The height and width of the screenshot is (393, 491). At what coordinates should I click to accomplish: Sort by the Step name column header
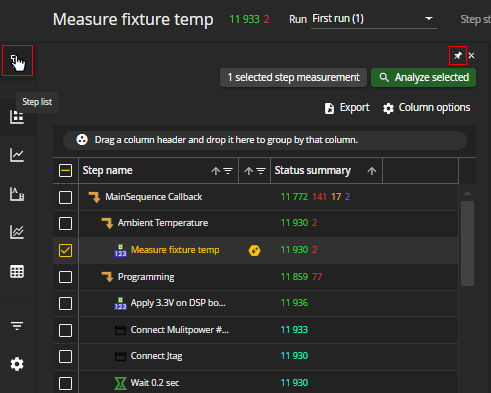tap(107, 171)
